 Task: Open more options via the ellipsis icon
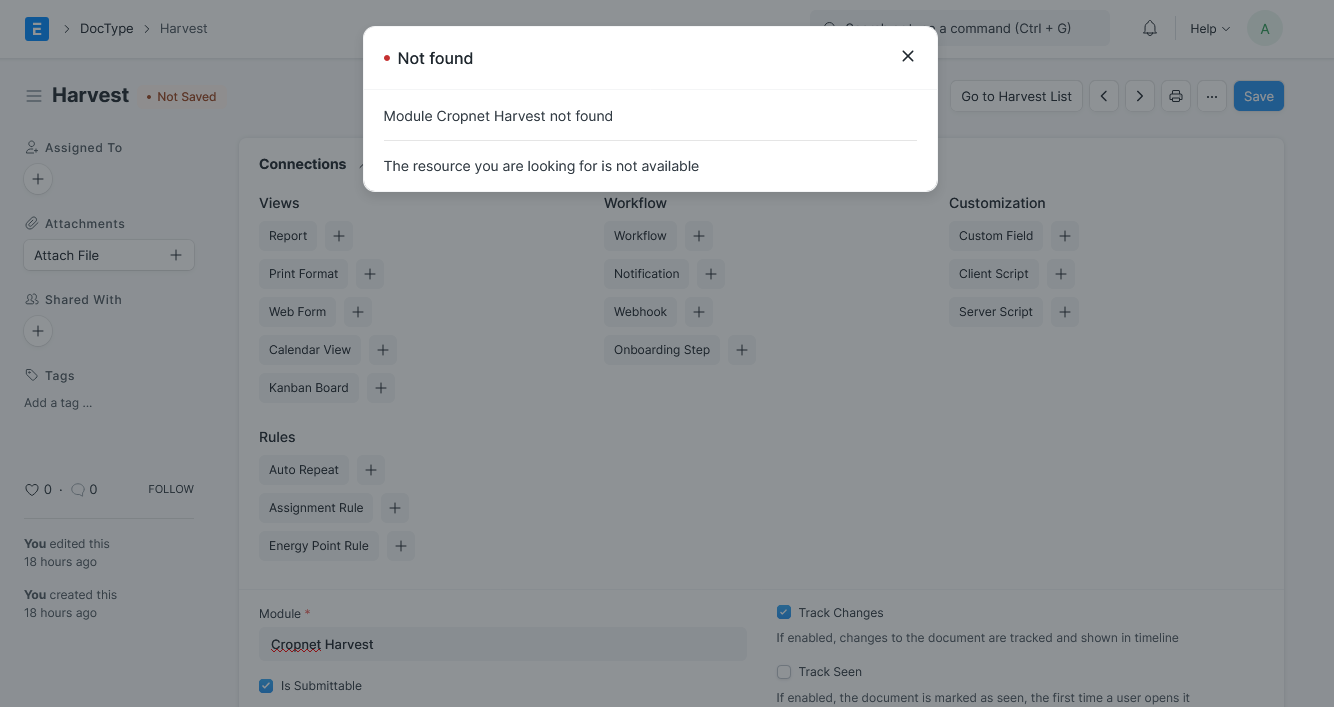1211,96
